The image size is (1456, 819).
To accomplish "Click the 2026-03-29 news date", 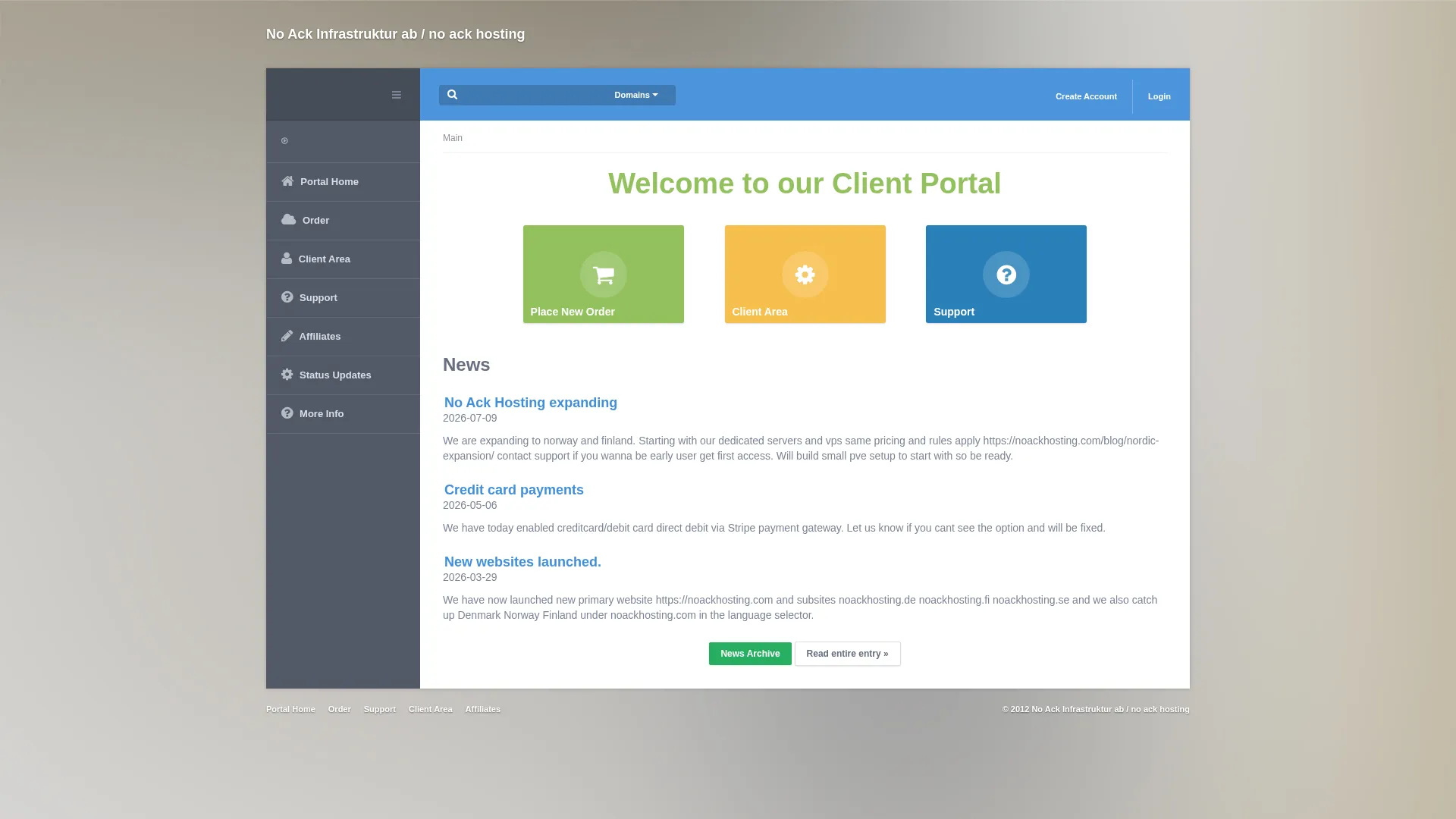I will pos(470,577).
